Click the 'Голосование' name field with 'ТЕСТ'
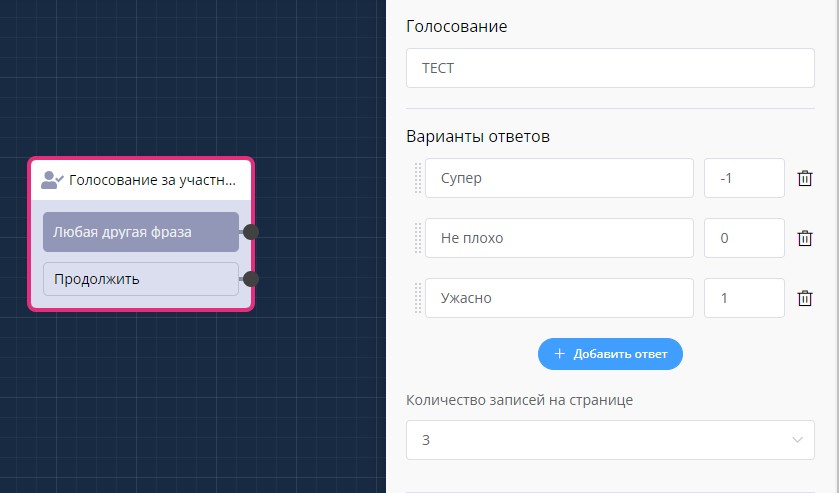The width and height of the screenshot is (839, 493). [x=609, y=69]
